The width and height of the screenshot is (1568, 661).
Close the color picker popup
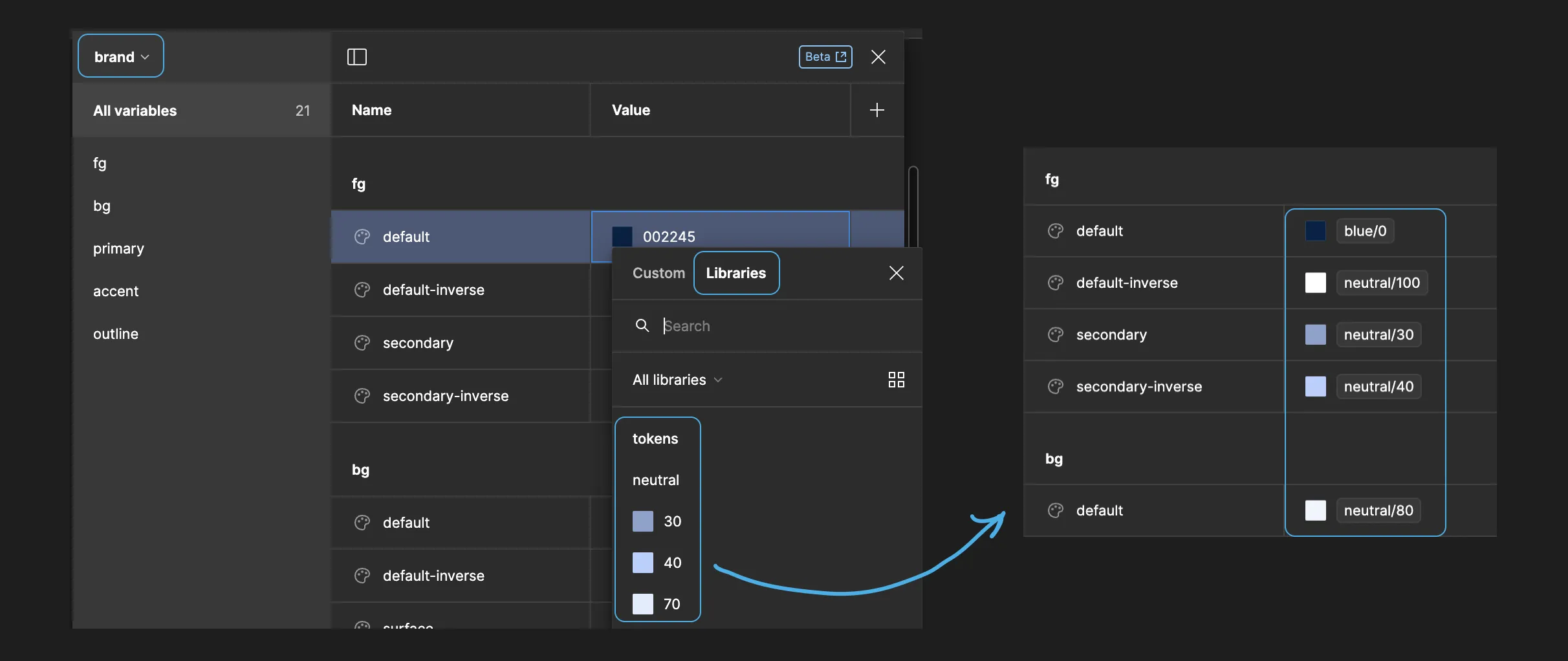click(x=896, y=273)
